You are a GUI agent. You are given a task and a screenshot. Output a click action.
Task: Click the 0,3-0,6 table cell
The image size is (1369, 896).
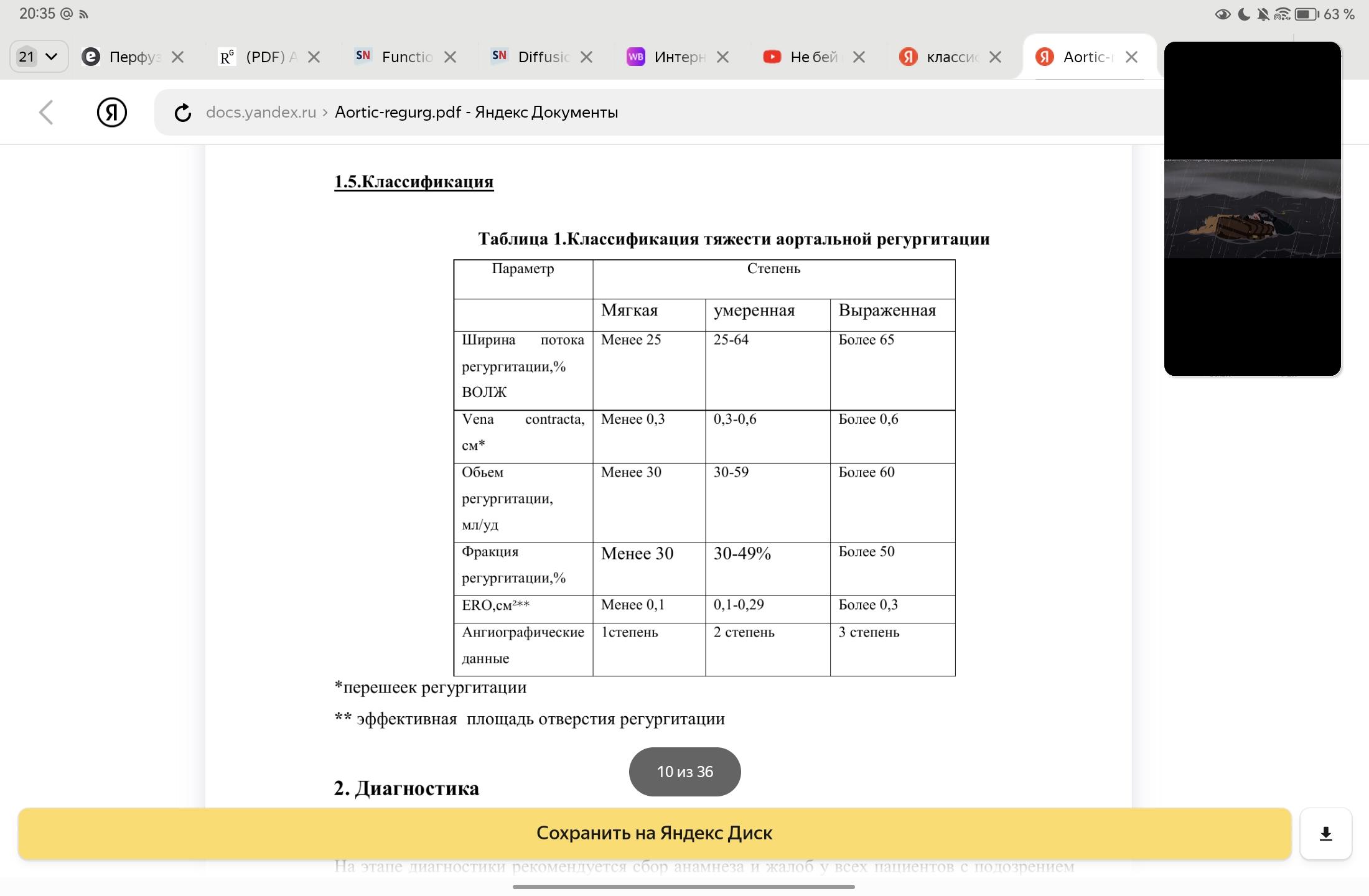[x=768, y=437]
